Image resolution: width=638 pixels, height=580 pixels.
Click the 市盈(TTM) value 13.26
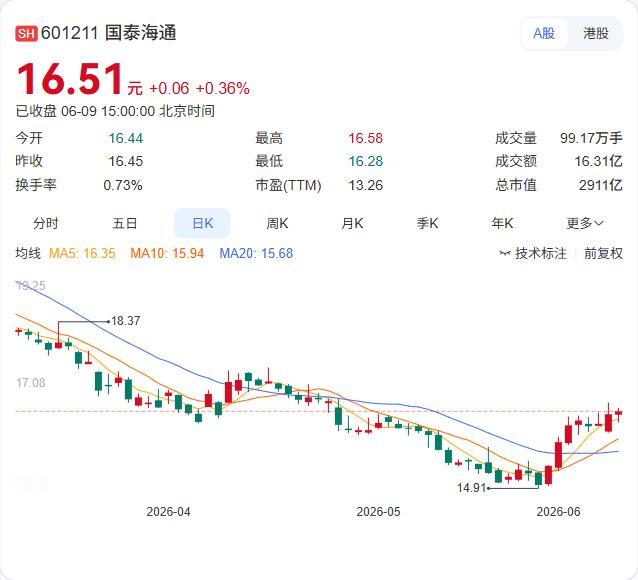coord(365,185)
